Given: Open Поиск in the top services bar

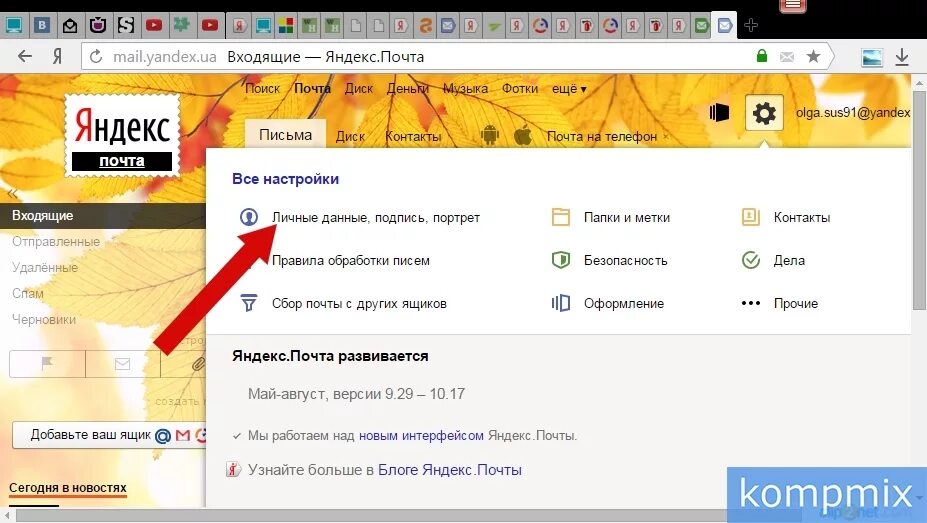Looking at the screenshot, I should [262, 89].
